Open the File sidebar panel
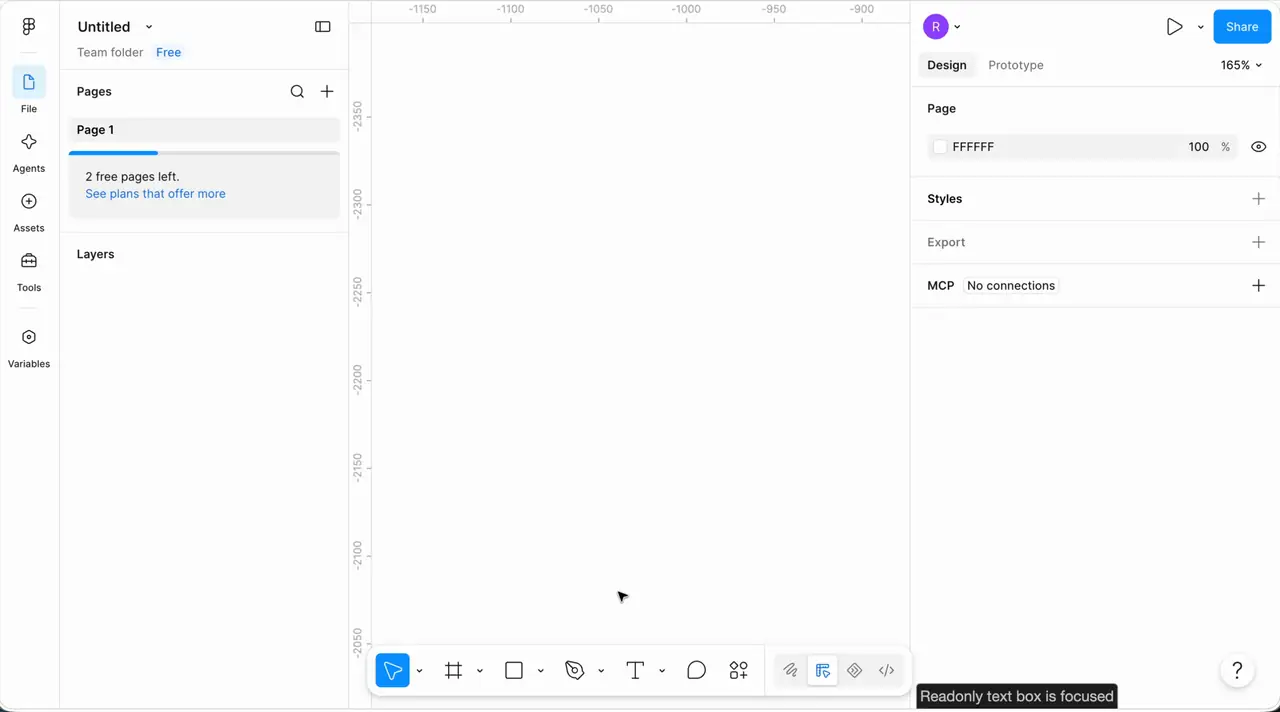Image resolution: width=1280 pixels, height=712 pixels. coord(29,90)
